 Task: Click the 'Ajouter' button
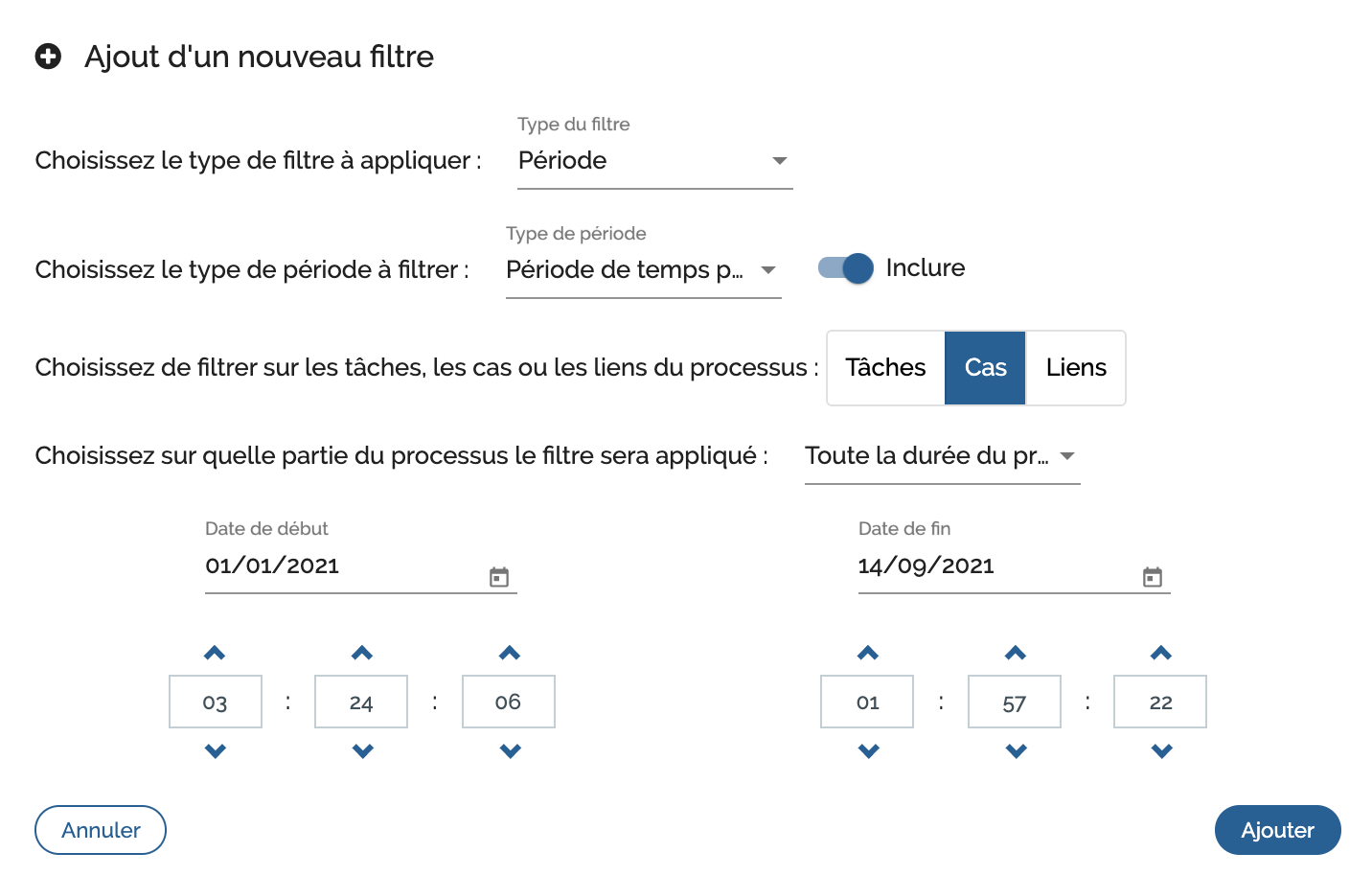[x=1277, y=830]
